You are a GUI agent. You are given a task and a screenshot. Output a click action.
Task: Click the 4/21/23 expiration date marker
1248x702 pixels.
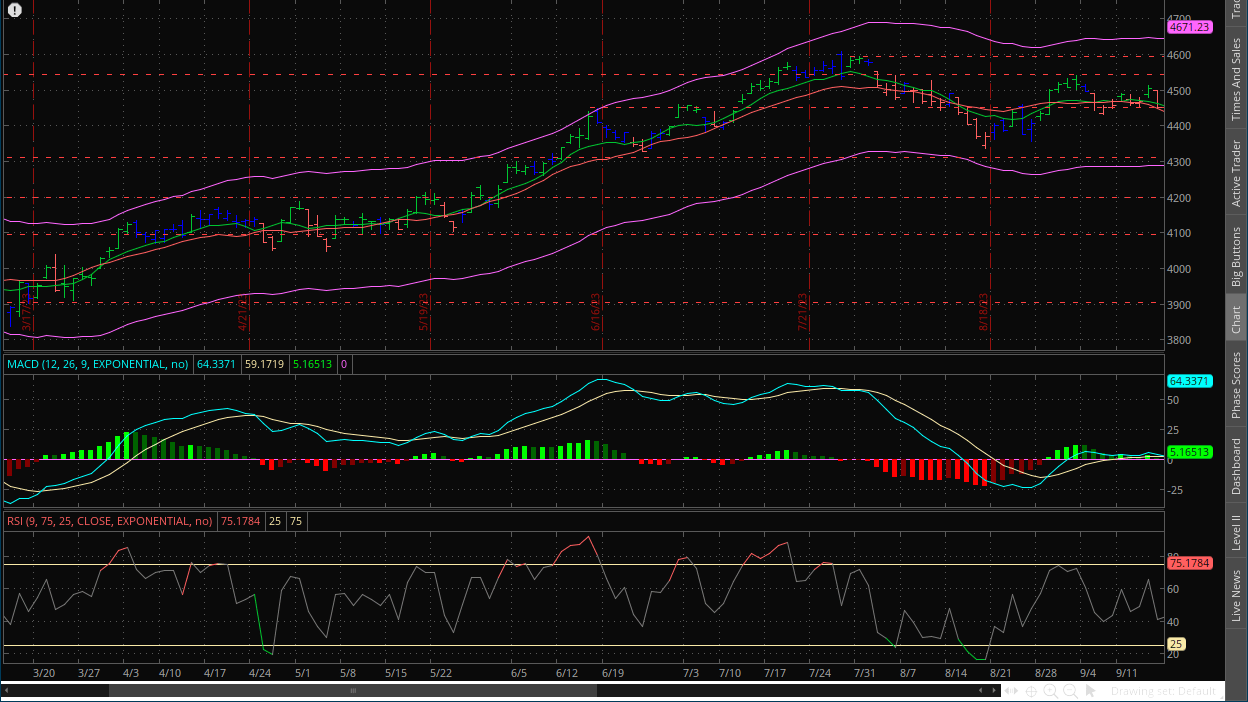[243, 312]
